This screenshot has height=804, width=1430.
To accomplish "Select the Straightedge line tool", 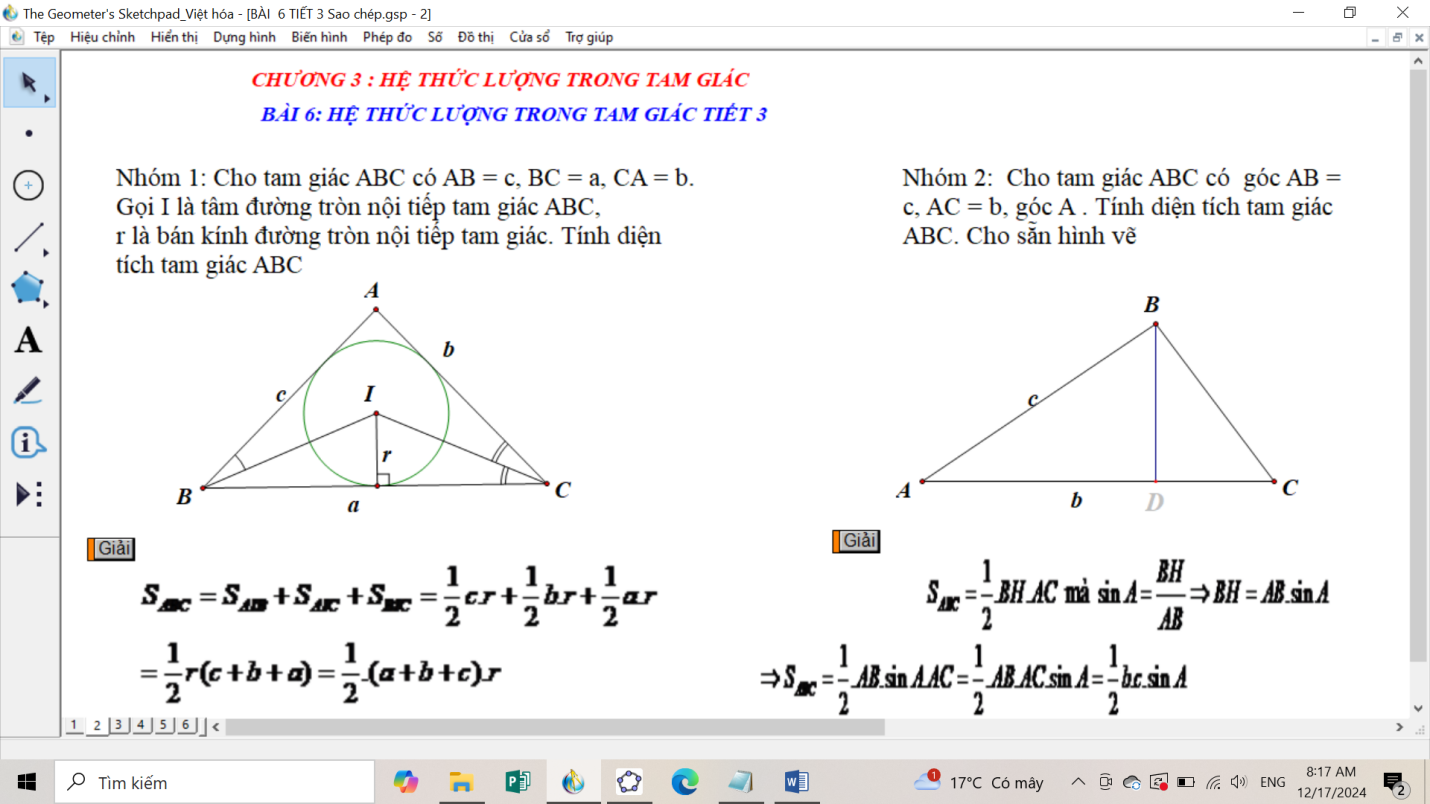I will pos(28,238).
